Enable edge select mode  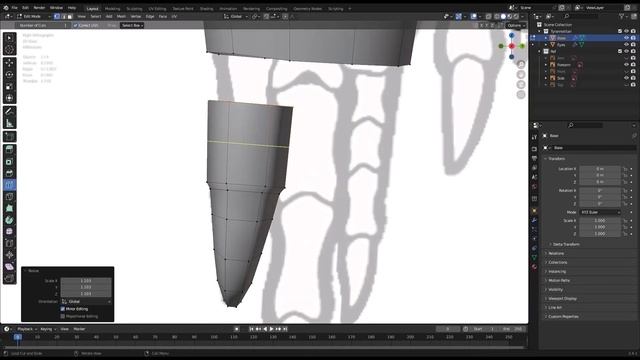(64, 16)
